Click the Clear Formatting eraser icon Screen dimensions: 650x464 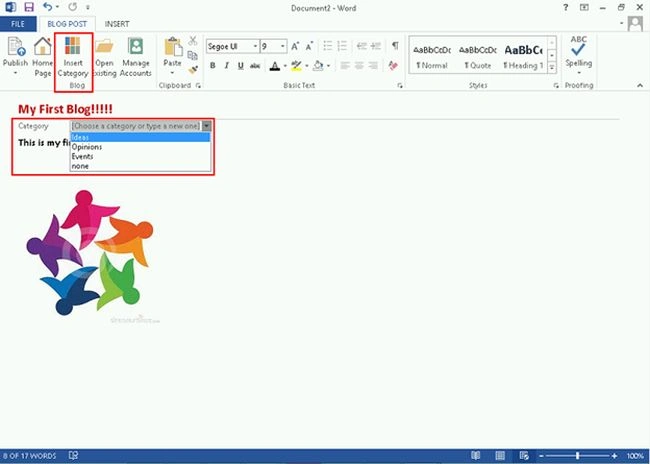tap(393, 65)
